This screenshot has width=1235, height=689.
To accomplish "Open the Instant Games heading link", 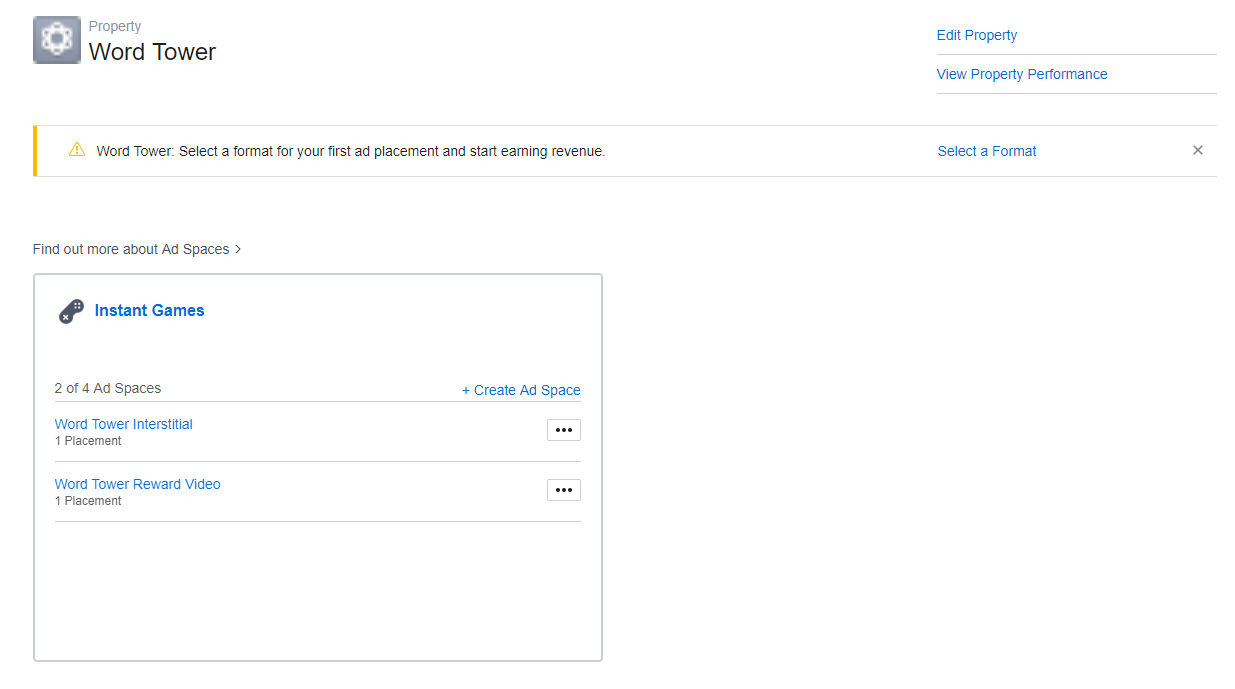I will point(149,310).
